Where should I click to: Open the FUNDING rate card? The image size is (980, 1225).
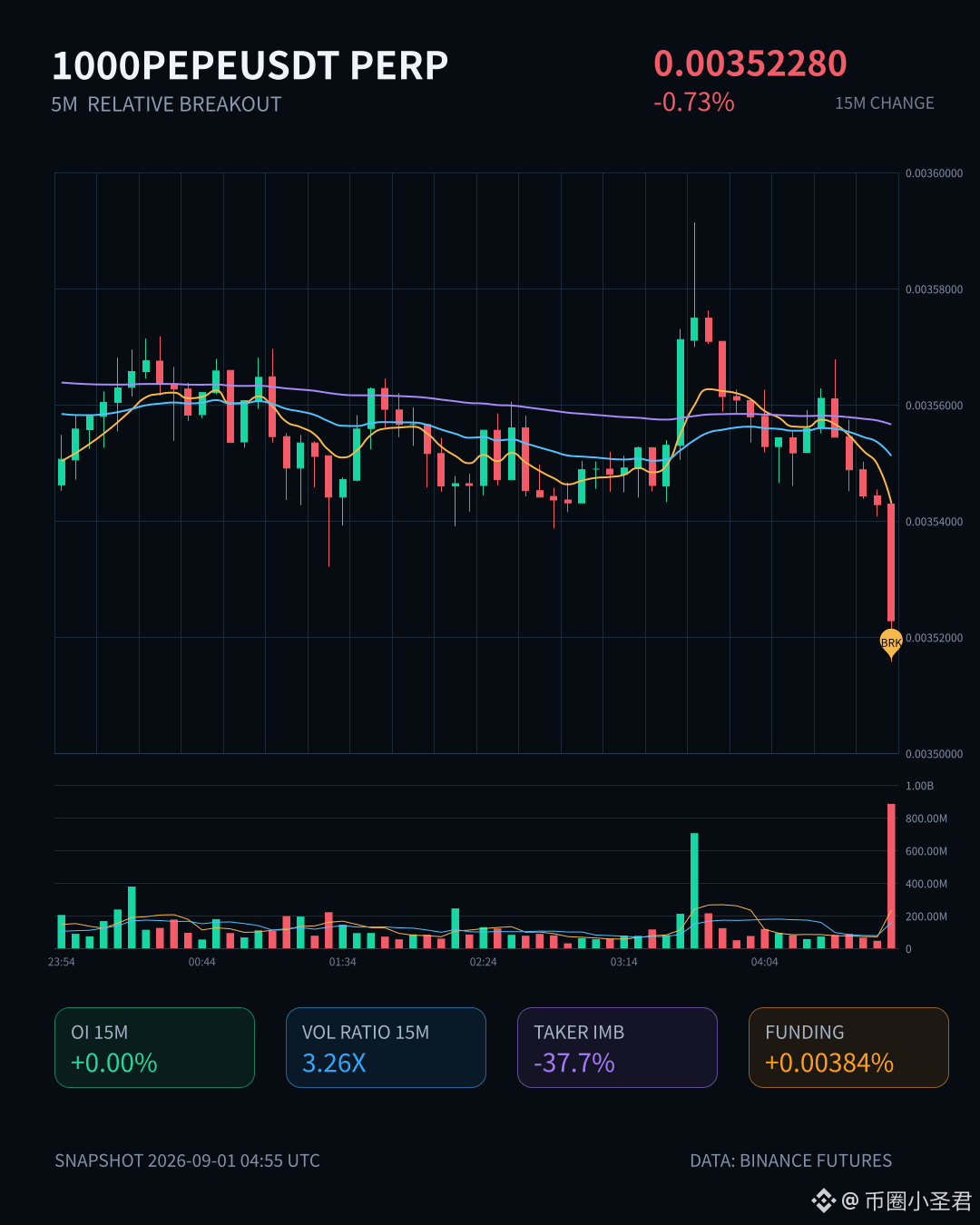coord(848,1047)
